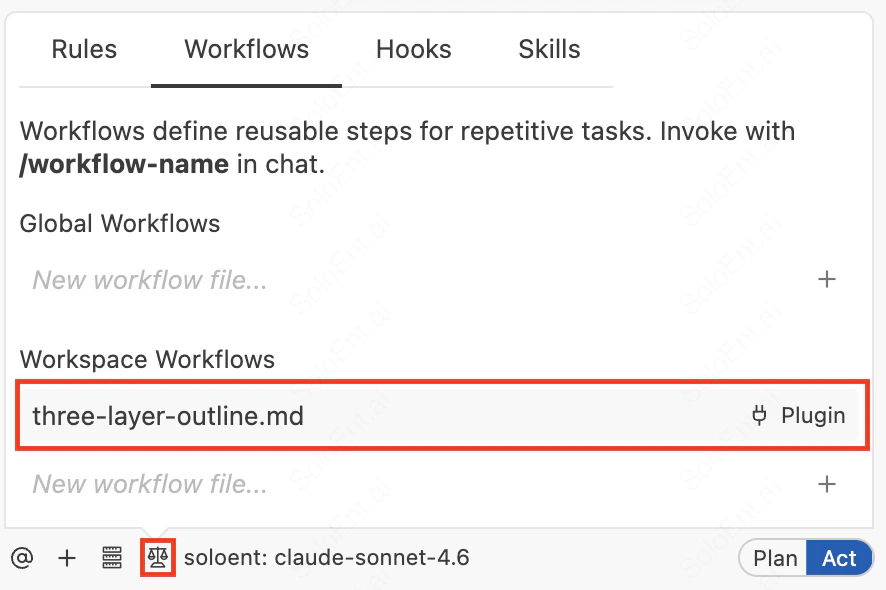Select the Skills tab
This screenshot has width=886, height=590.
click(549, 49)
